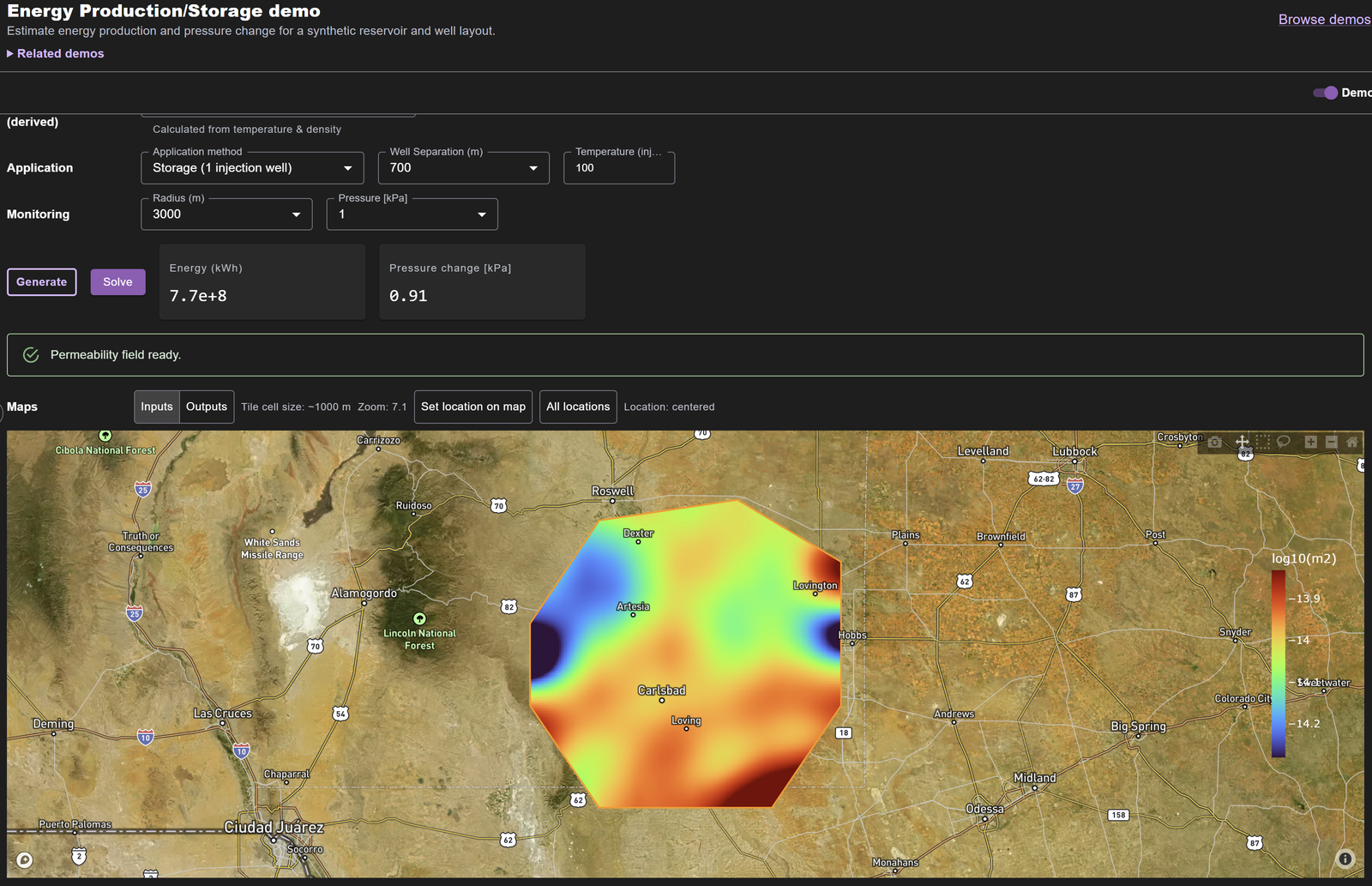Switch to the Inputs map tab
The width and height of the screenshot is (1372, 886).
click(x=157, y=407)
